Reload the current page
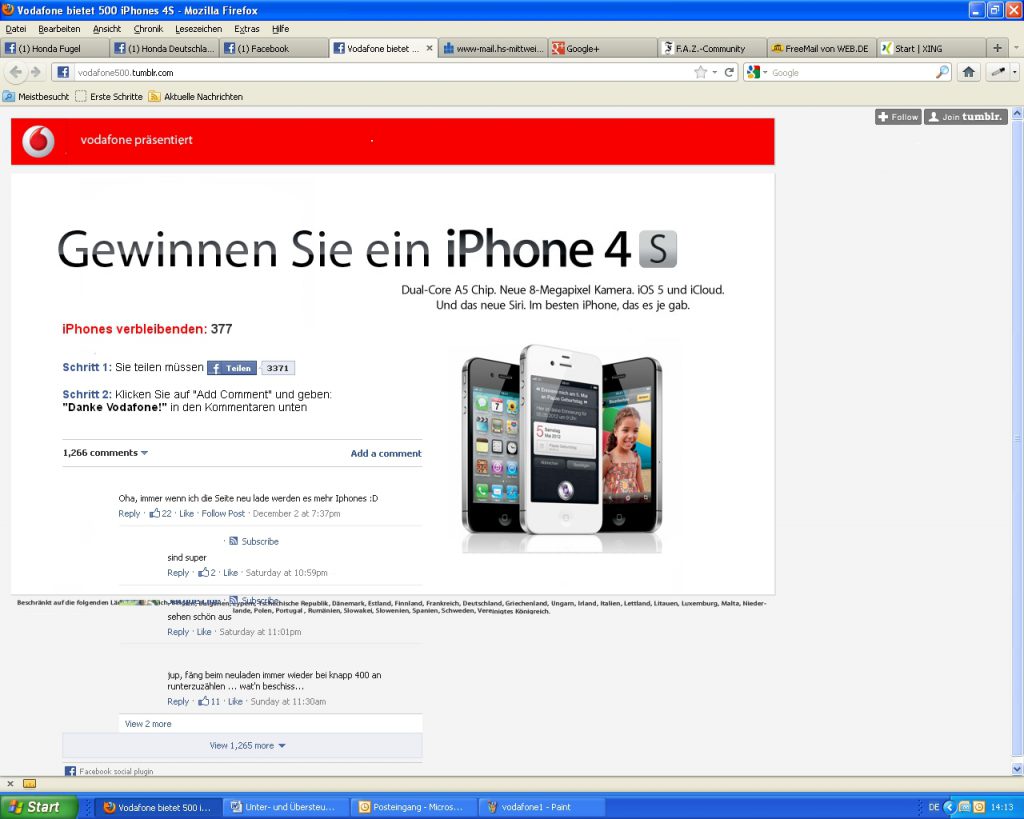The image size is (1024, 819). tap(729, 72)
